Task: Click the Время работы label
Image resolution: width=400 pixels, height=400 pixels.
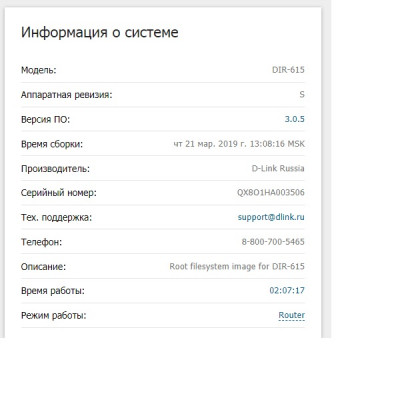Action: pos(53,291)
